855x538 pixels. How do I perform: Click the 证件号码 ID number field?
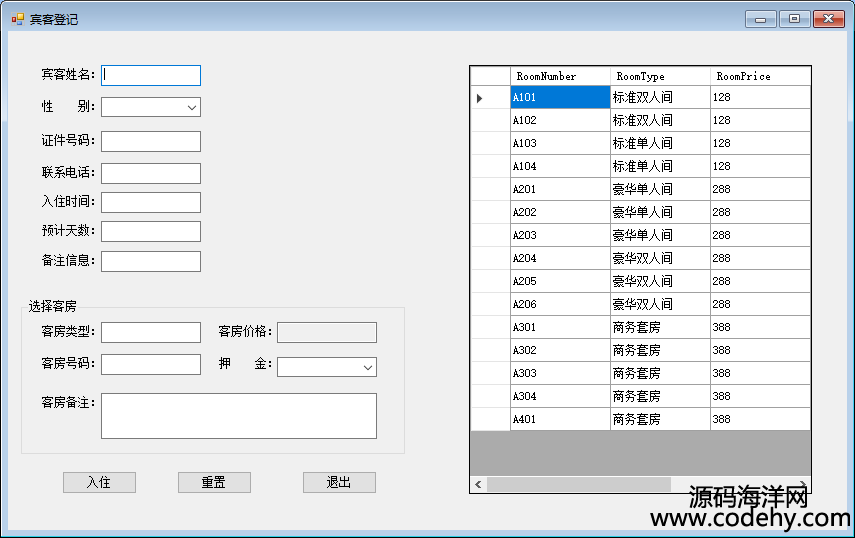151,141
